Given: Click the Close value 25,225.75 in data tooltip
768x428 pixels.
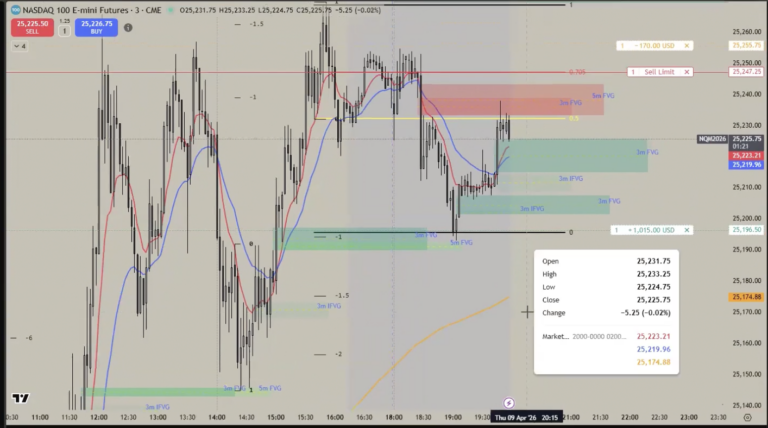Looking at the screenshot, I should click(x=653, y=300).
